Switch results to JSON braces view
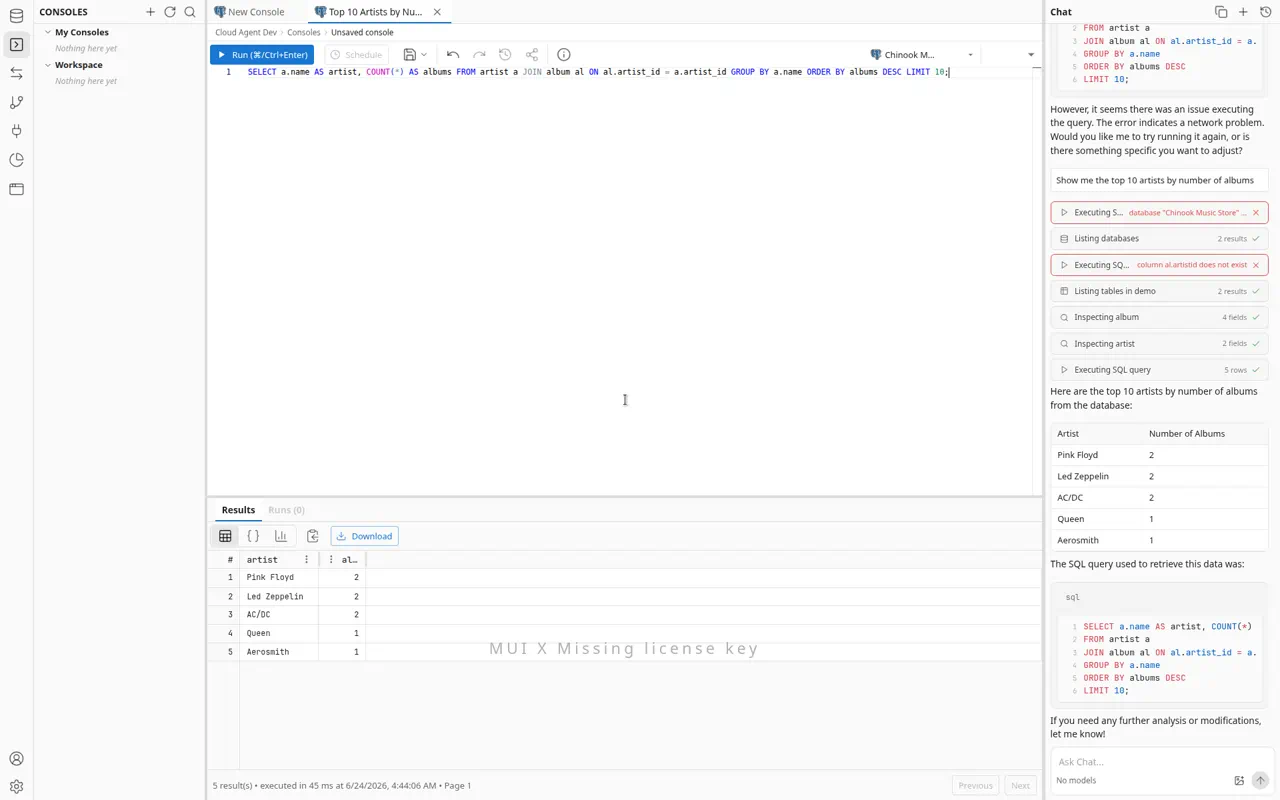 pyautogui.click(x=253, y=536)
